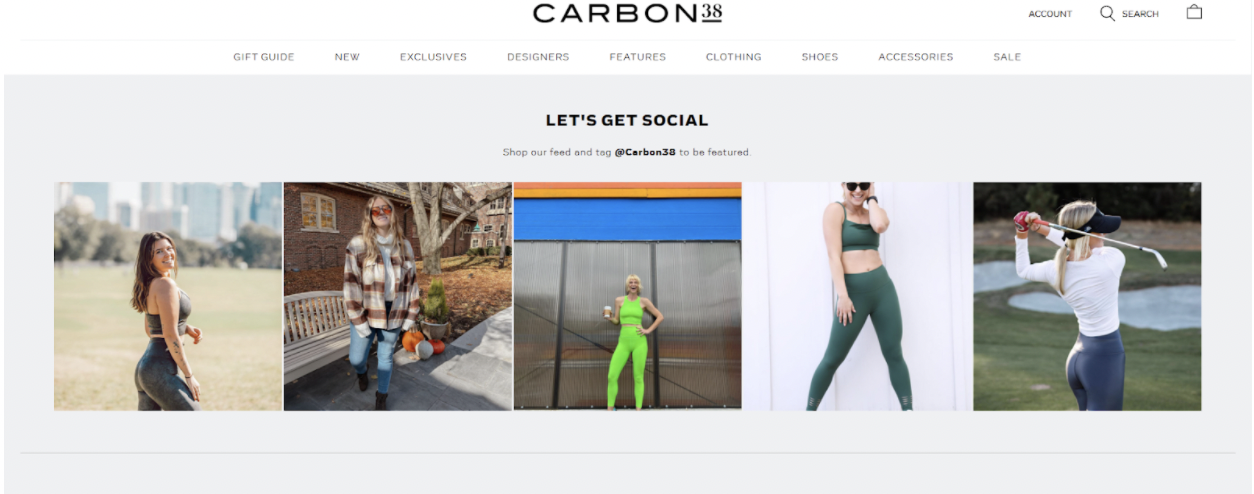The width and height of the screenshot is (1254, 494).
Task: Open the shopping bag icon
Action: (x=1194, y=12)
